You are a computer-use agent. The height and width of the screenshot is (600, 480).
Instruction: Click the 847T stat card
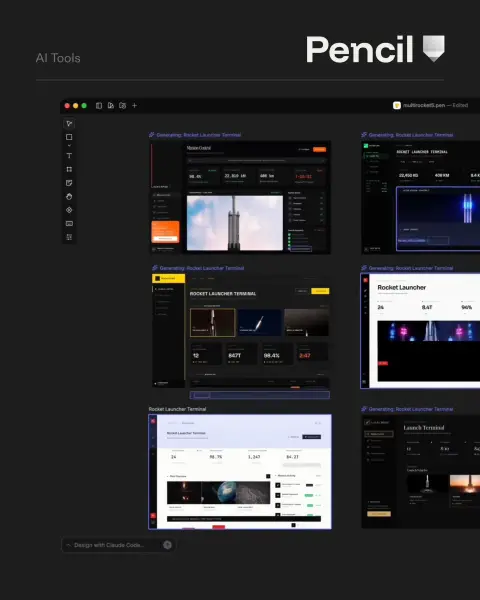coord(242,354)
